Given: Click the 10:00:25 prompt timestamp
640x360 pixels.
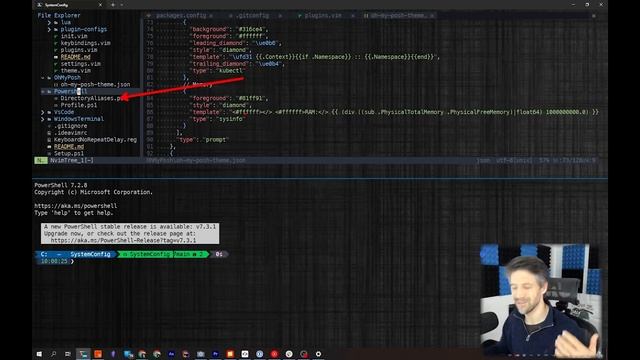Looking at the screenshot, I should point(54,261).
